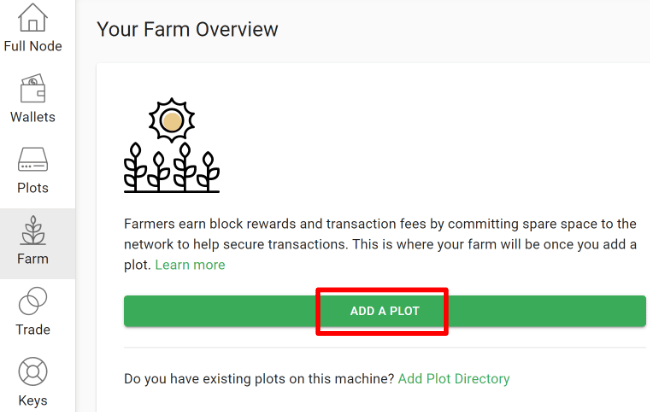Open the Full Node house icon

point(33,17)
